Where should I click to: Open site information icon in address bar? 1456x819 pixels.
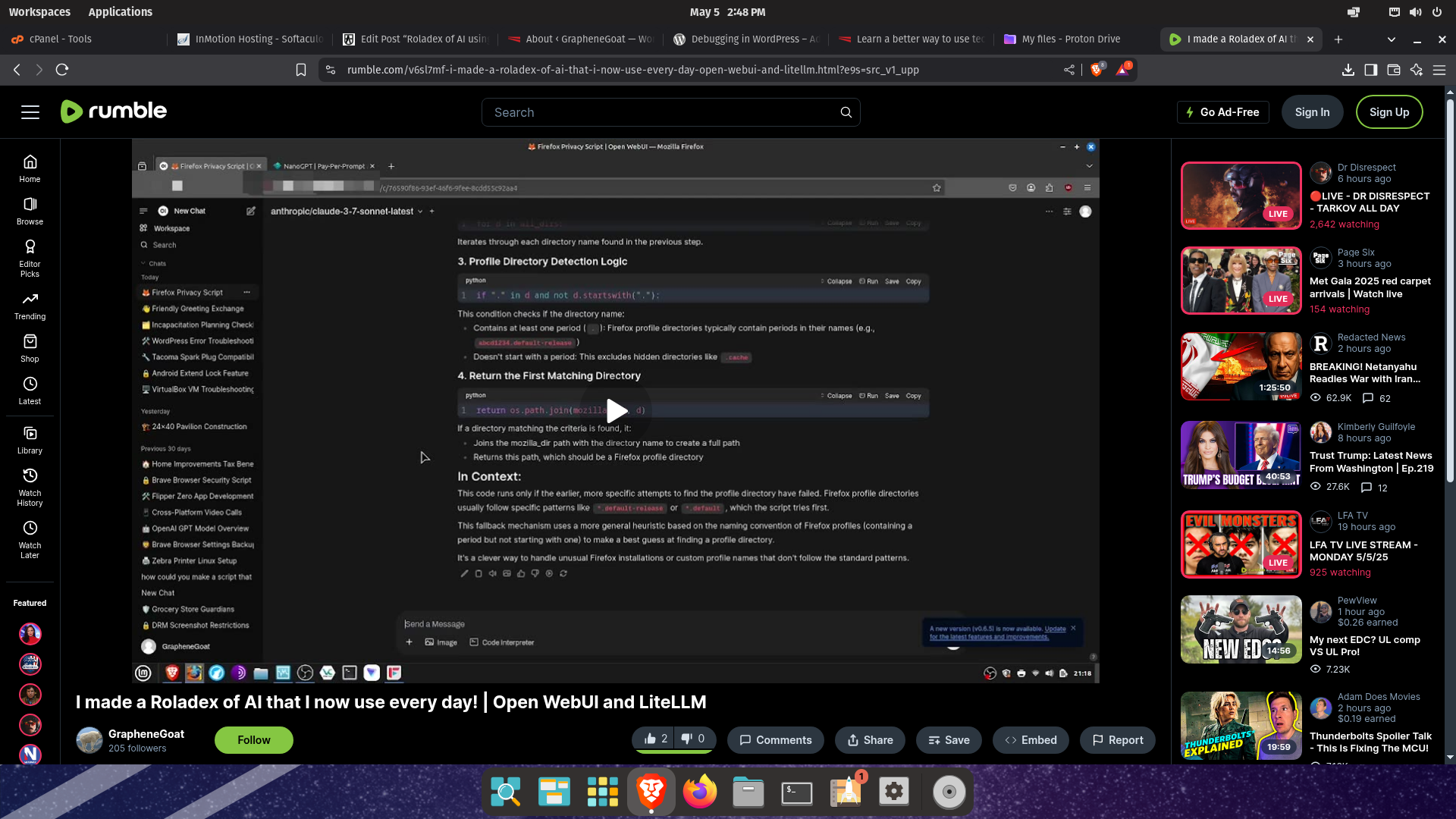pyautogui.click(x=330, y=70)
